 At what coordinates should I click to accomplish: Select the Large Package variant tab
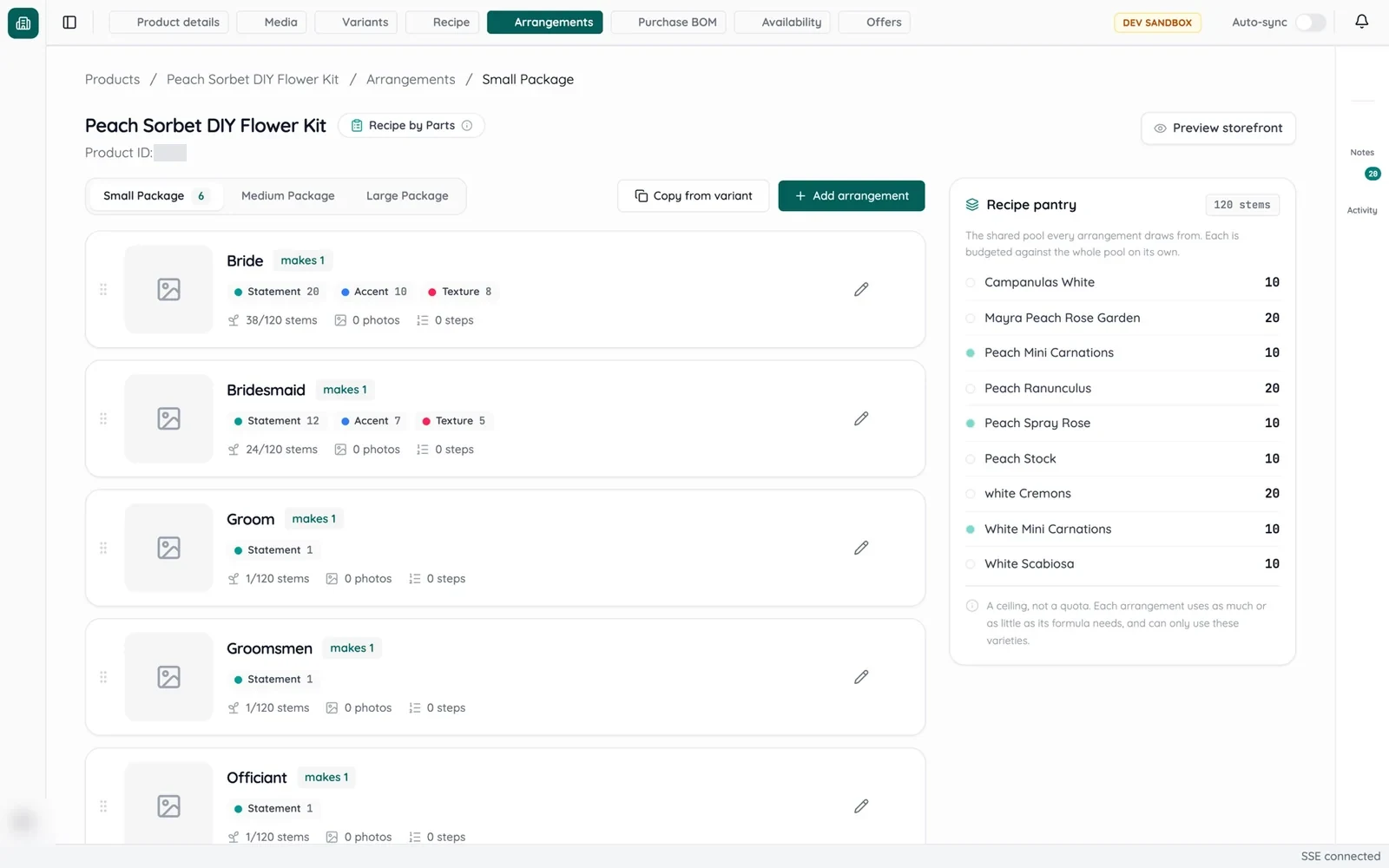(407, 196)
